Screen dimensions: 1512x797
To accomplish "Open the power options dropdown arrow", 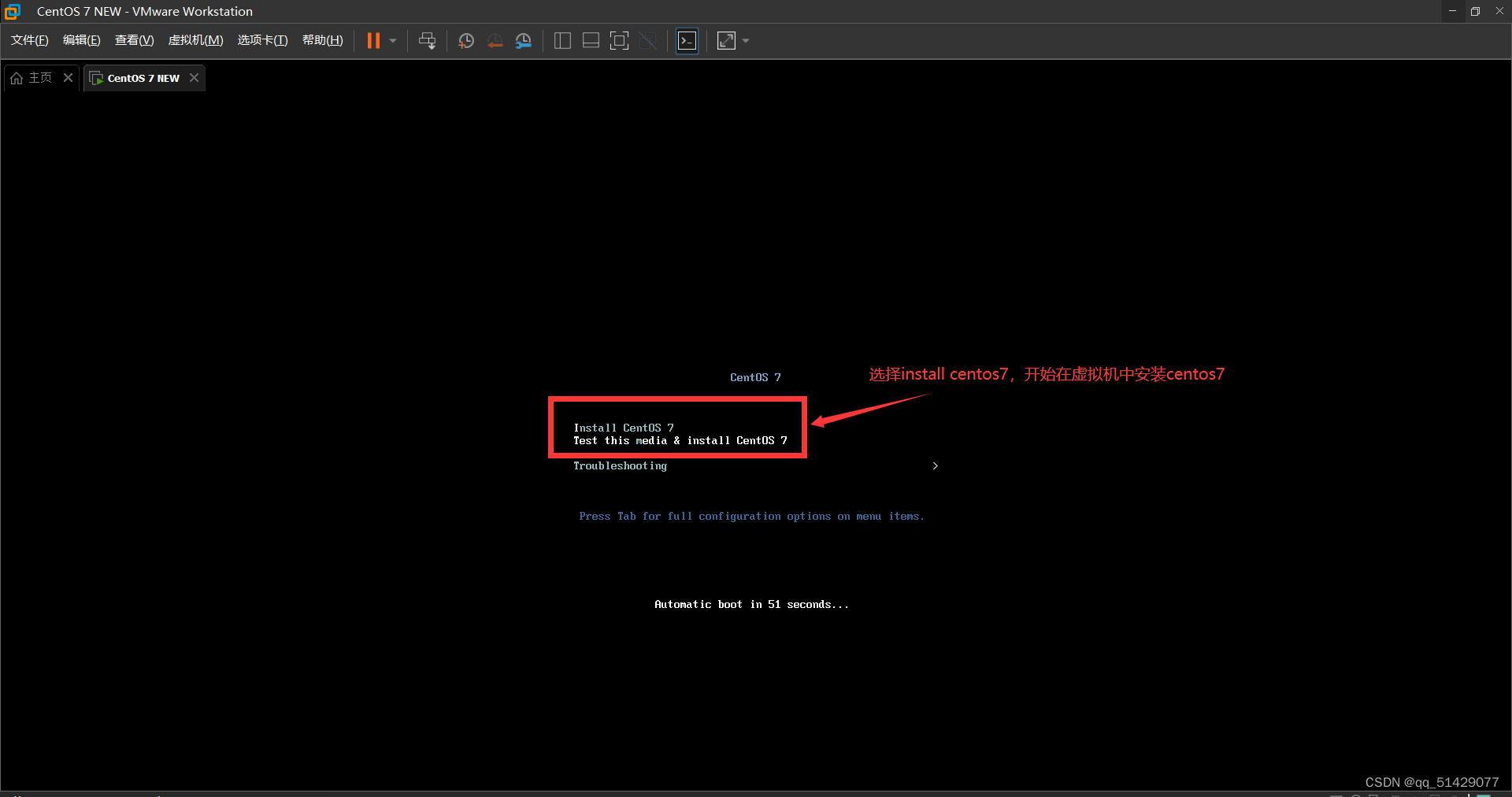I will coord(393,41).
